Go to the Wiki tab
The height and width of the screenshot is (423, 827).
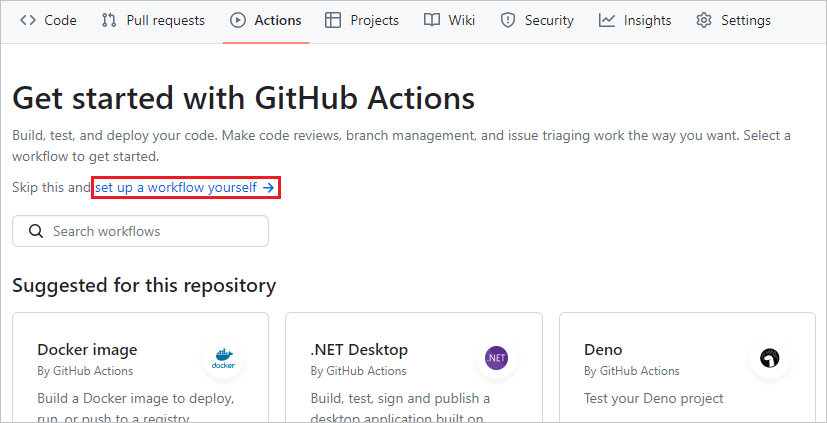coord(462,20)
